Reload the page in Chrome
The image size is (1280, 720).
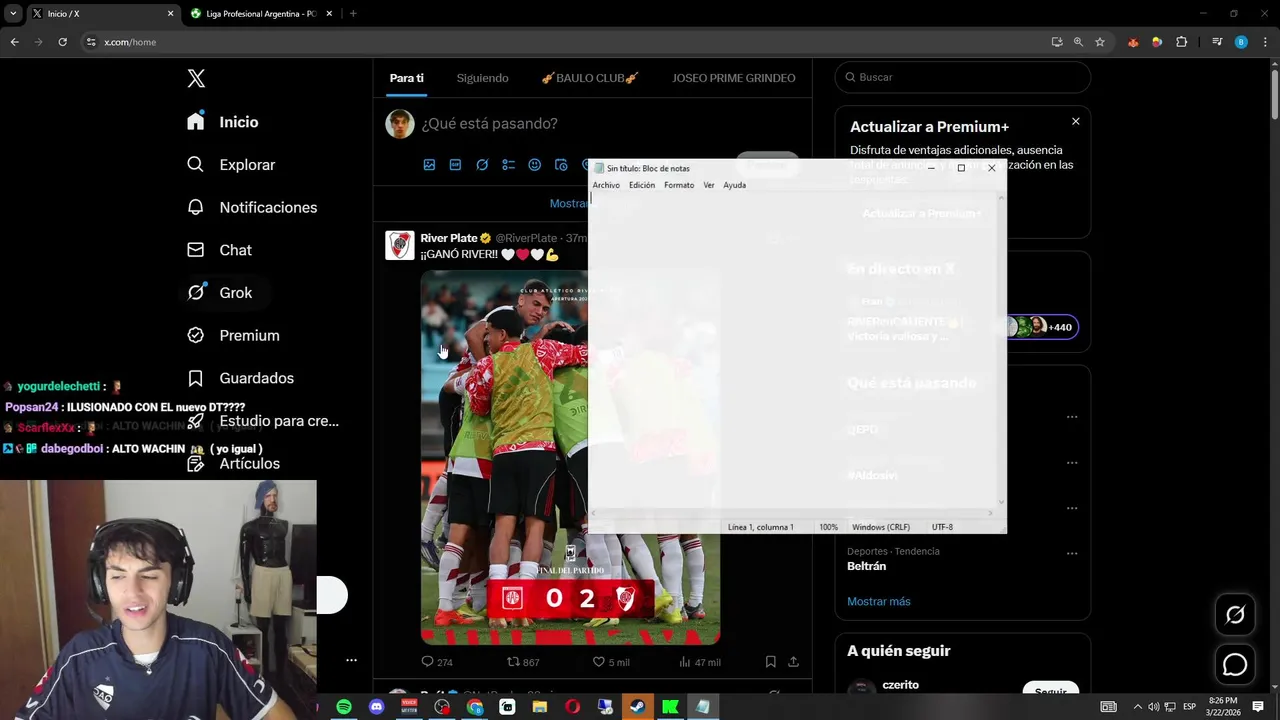pyautogui.click(x=62, y=42)
